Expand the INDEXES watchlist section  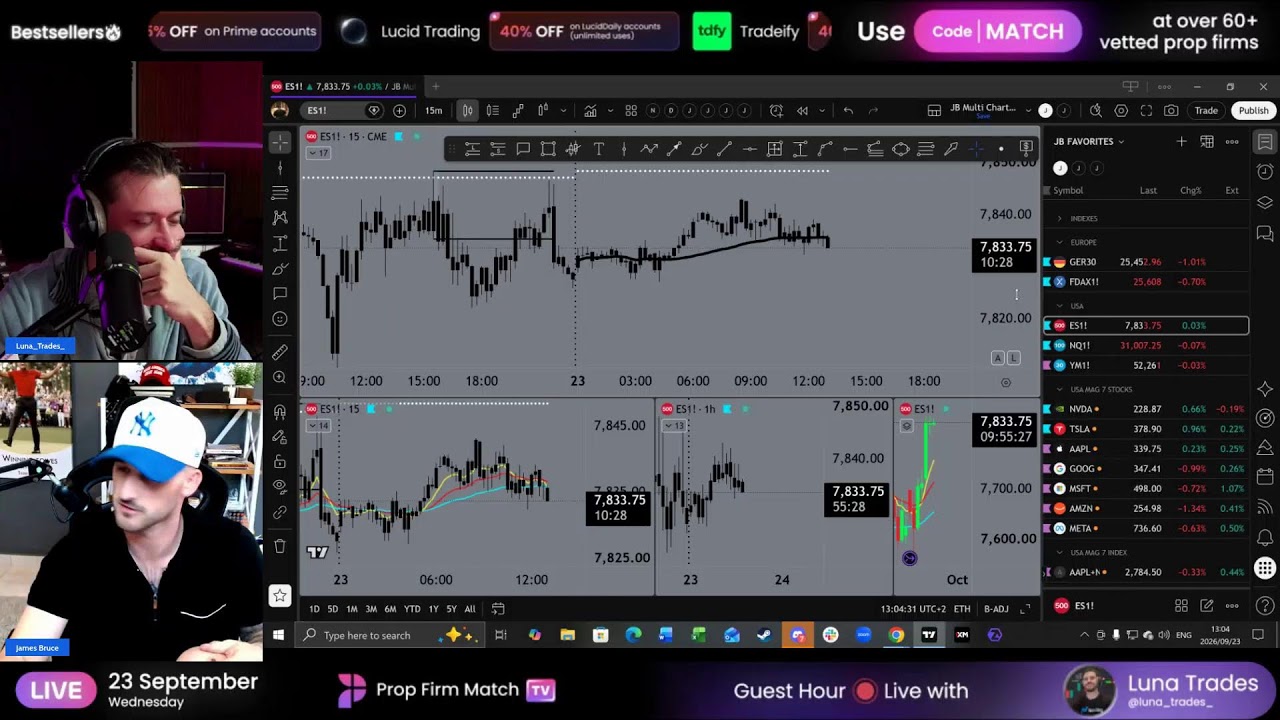[1059, 218]
